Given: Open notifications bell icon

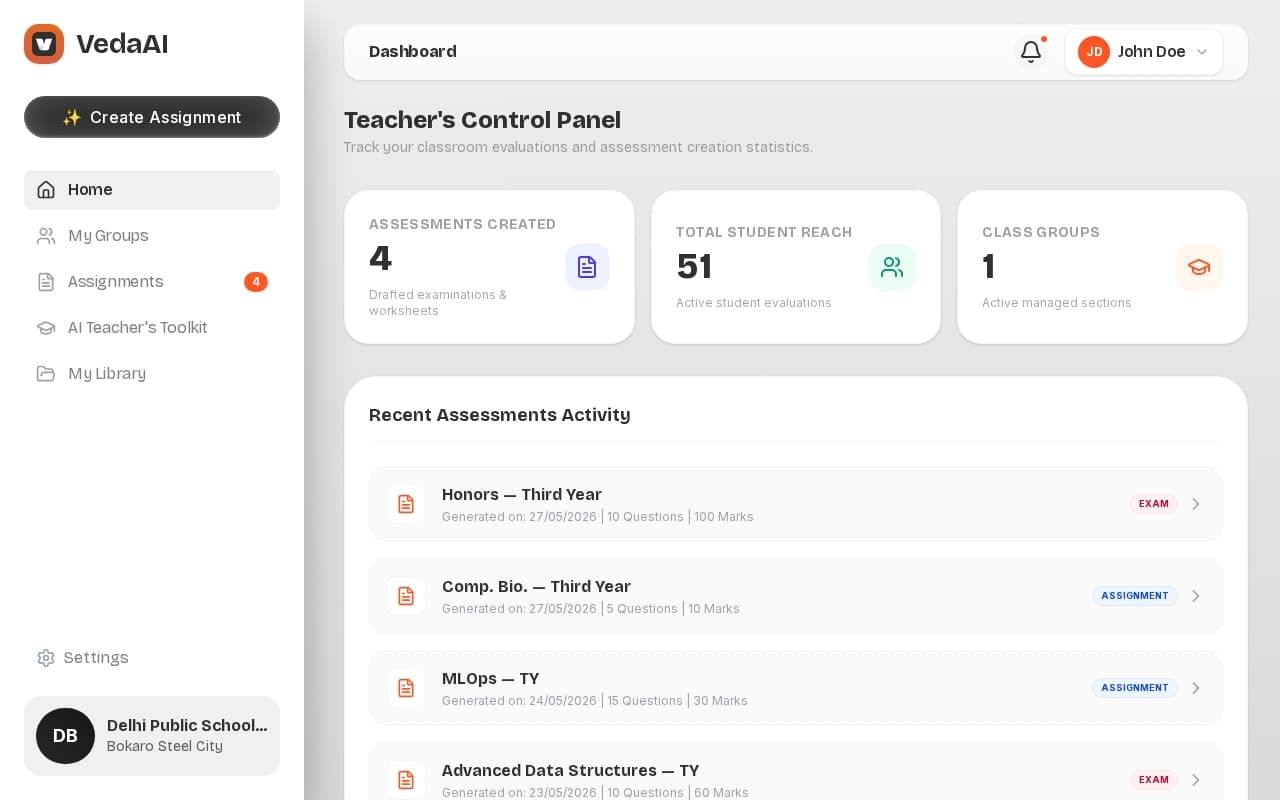Looking at the screenshot, I should click(1031, 52).
